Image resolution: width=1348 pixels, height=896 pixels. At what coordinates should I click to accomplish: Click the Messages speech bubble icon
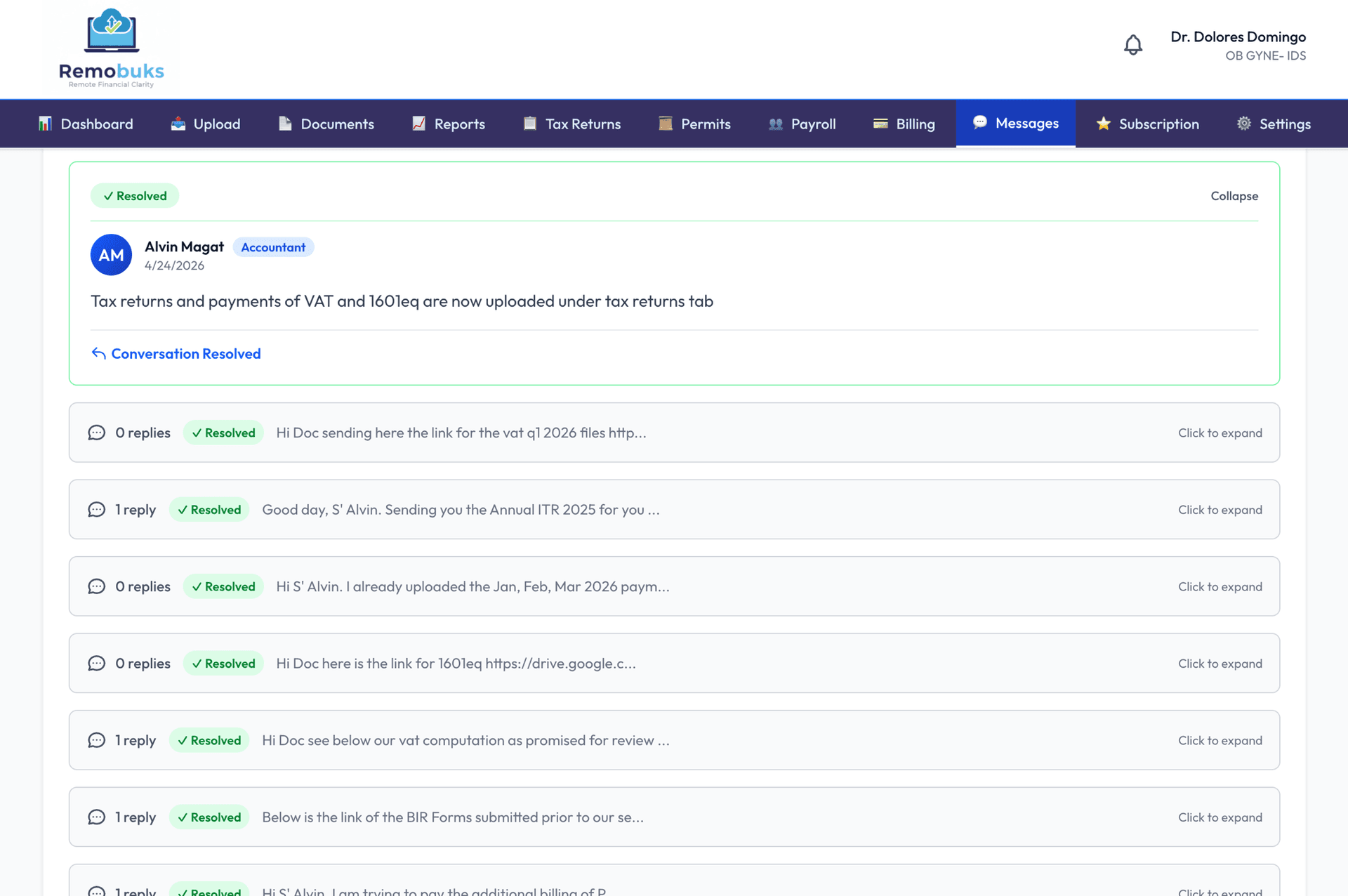[980, 122]
